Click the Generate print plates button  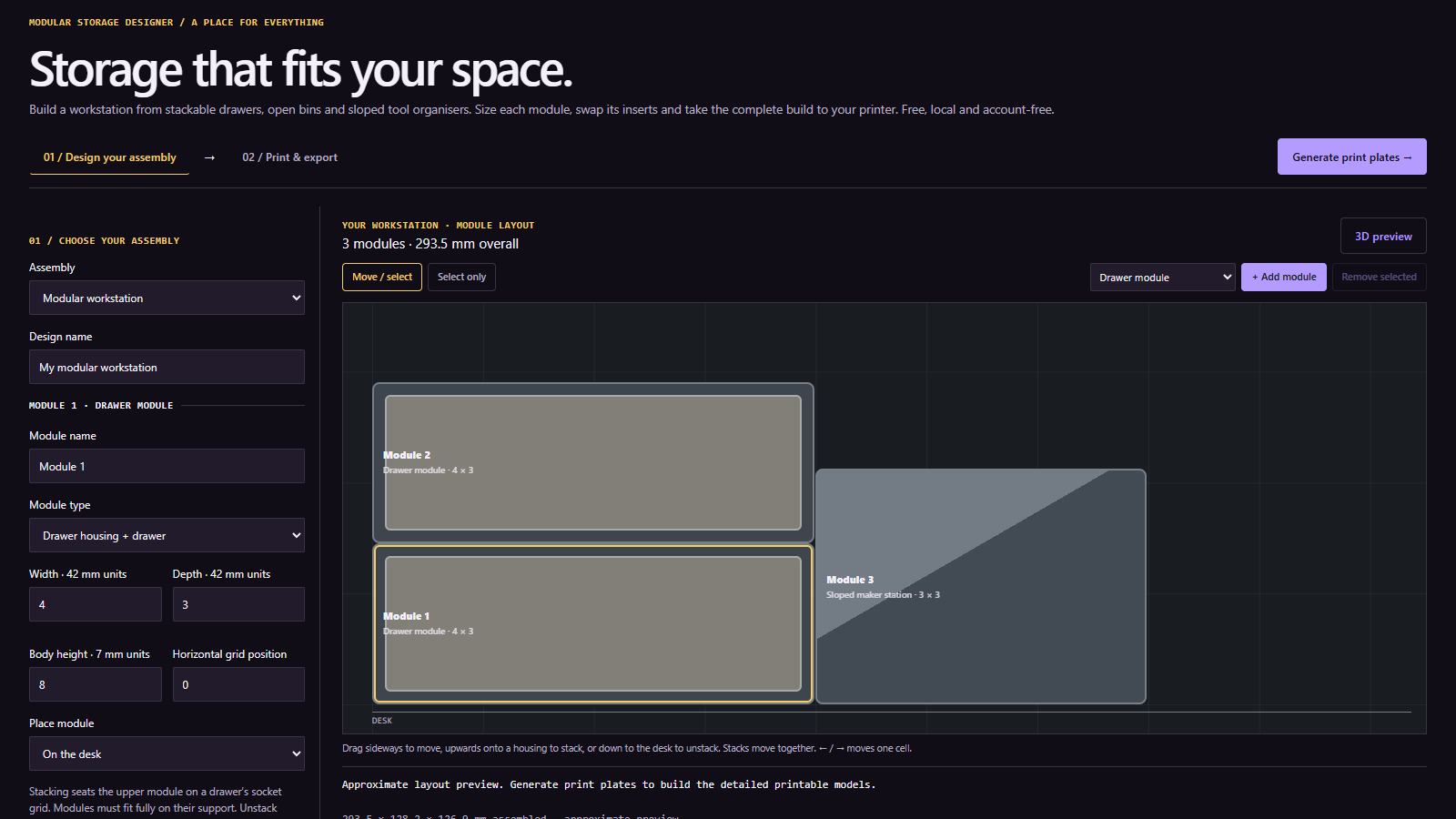(1351, 157)
